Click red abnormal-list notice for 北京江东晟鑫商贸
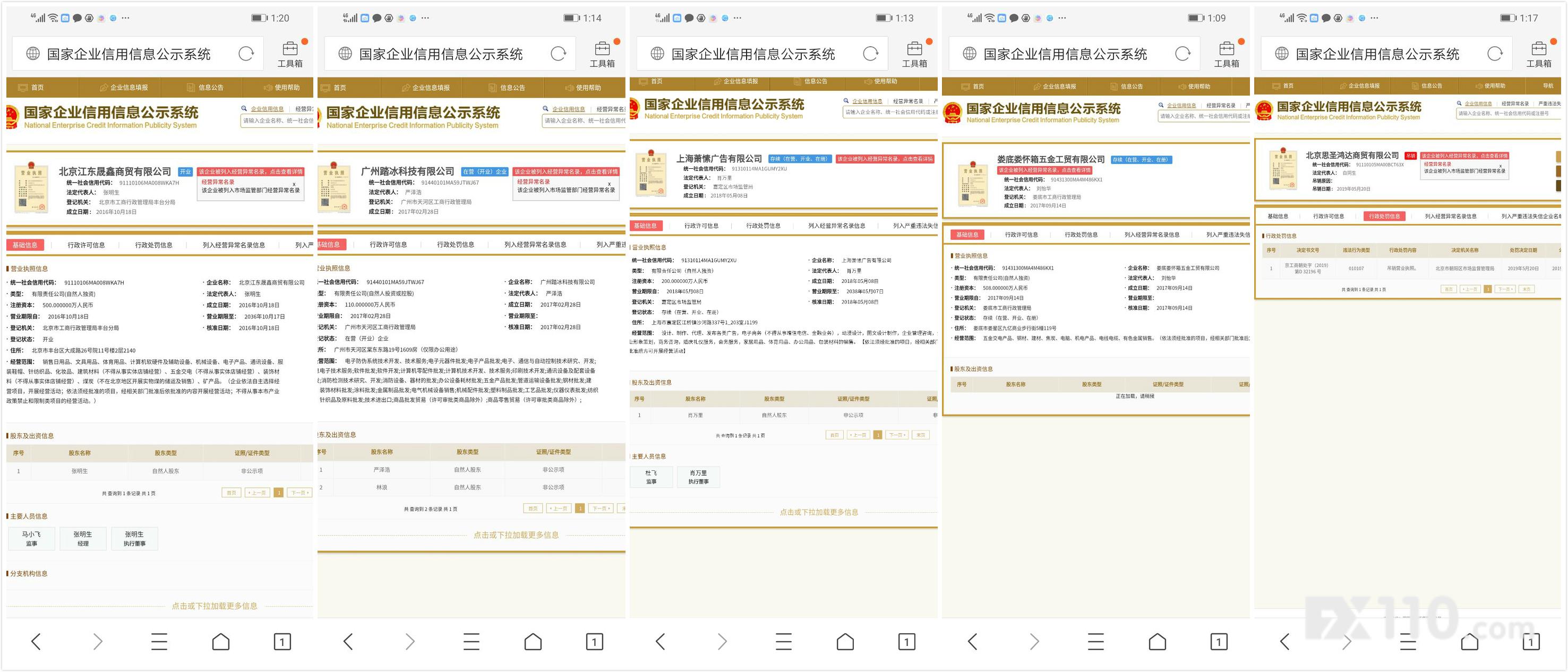The image size is (1568, 672). [250, 171]
